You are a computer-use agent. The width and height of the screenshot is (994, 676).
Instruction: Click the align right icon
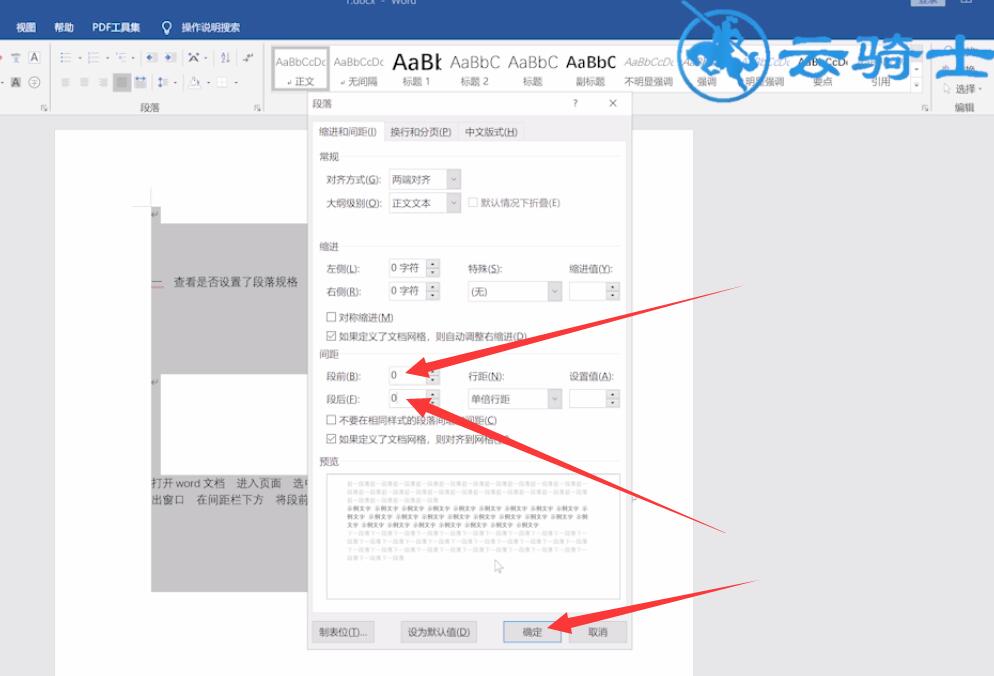point(103,82)
